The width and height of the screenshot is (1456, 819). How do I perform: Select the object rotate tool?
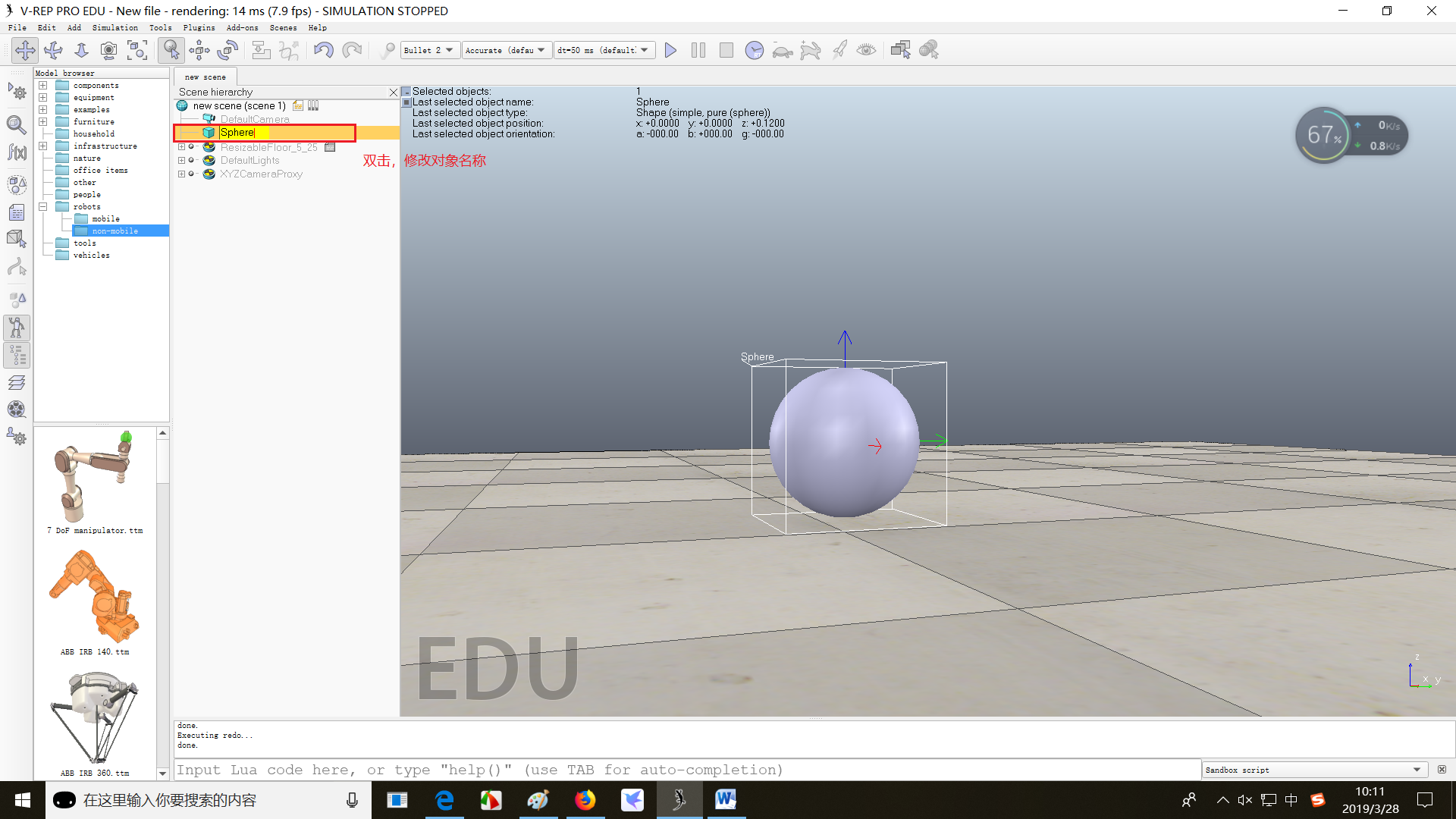coord(227,50)
